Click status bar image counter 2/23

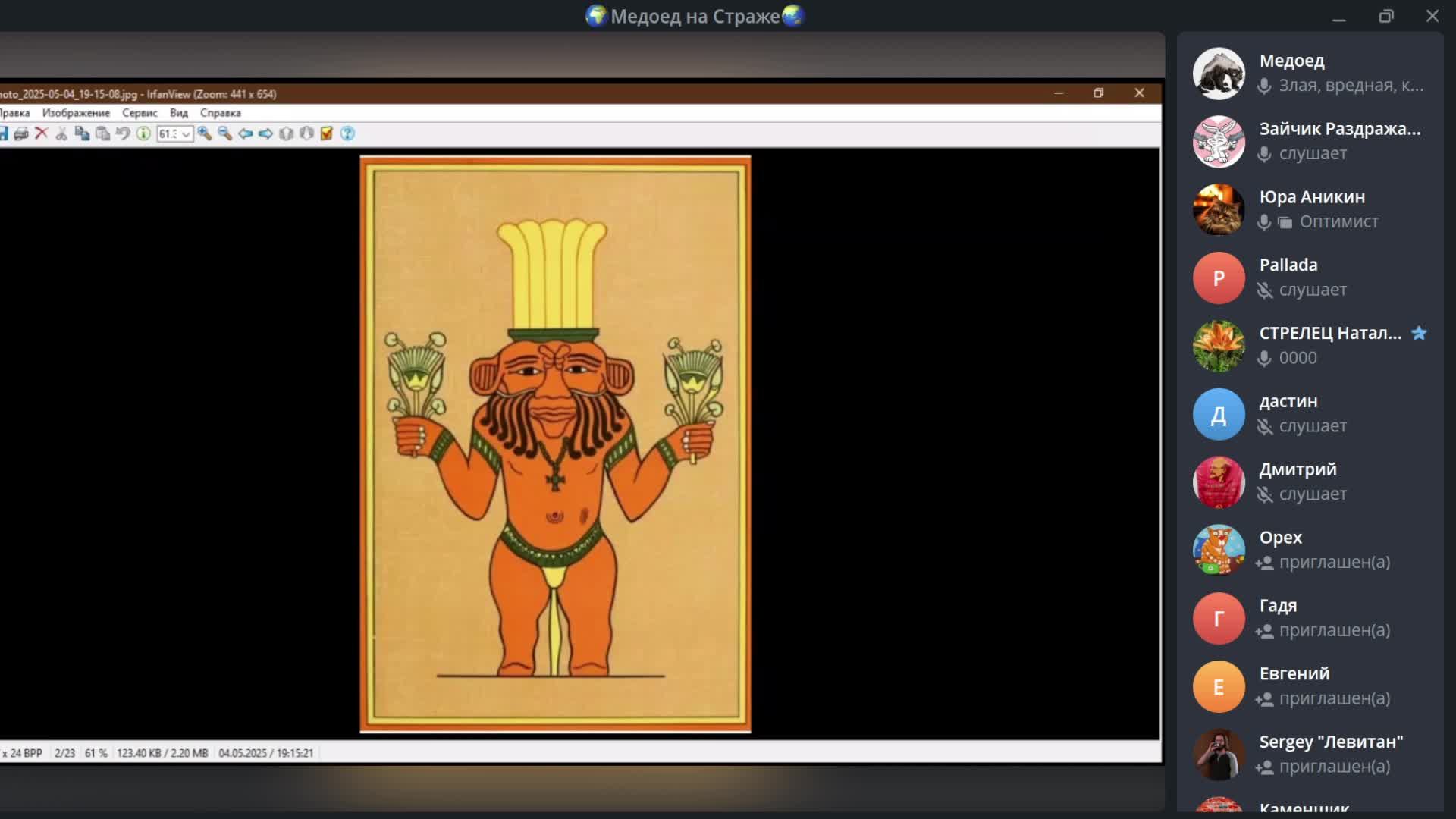point(64,753)
